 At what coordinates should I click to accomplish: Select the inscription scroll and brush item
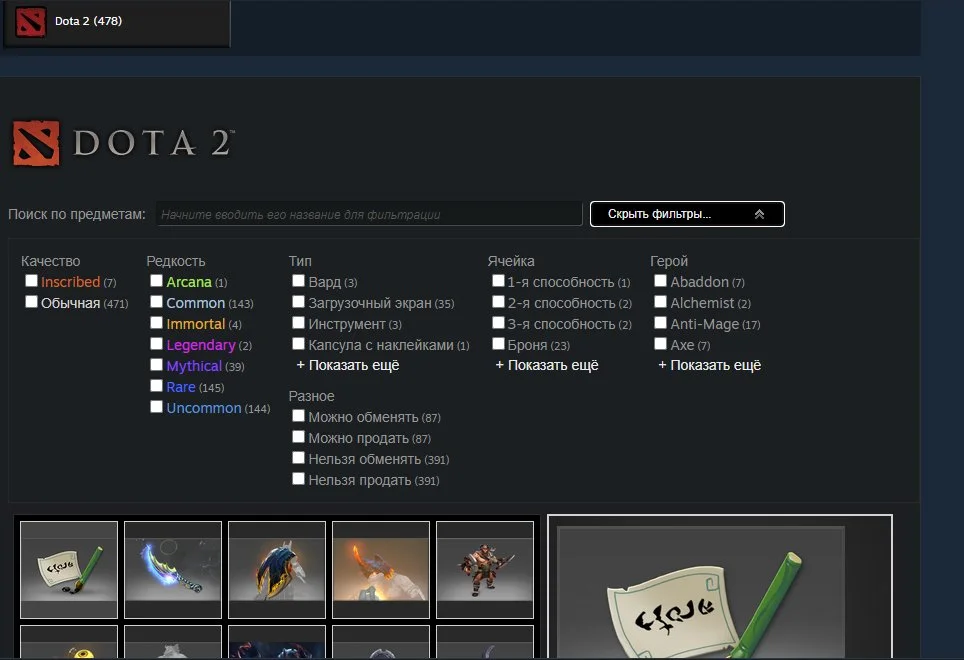pos(68,570)
